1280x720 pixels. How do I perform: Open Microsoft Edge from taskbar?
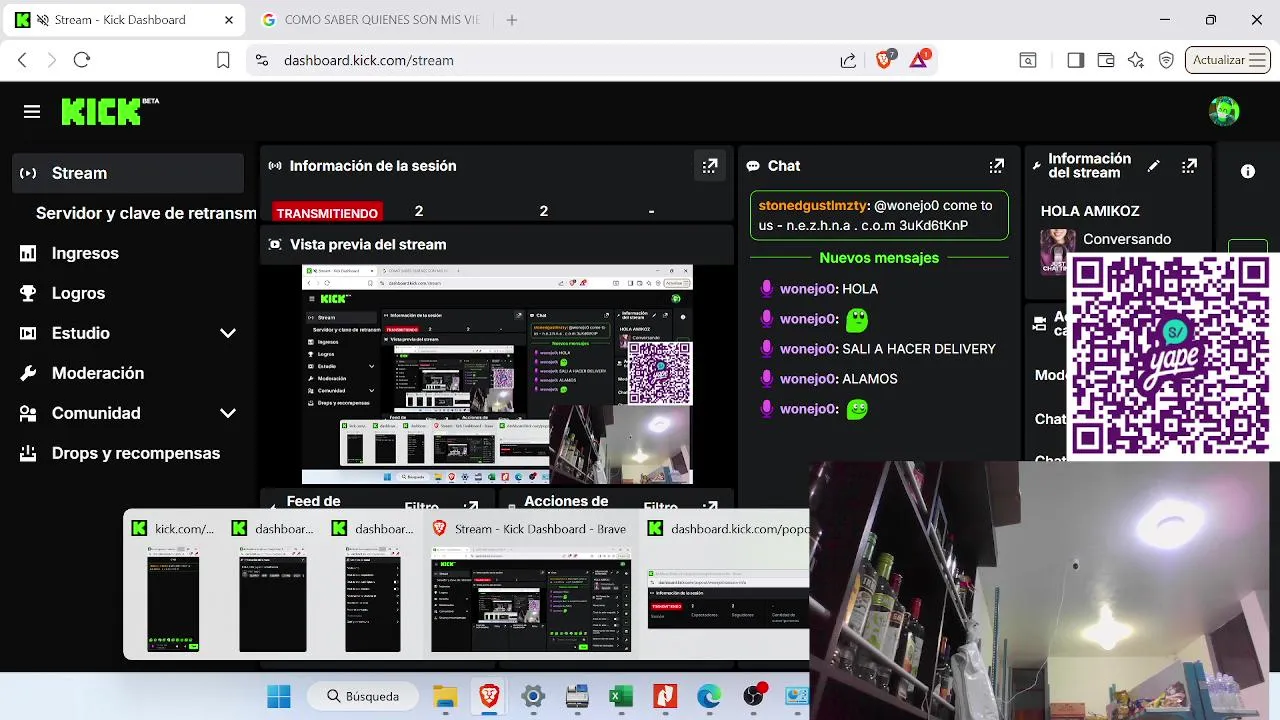click(x=709, y=696)
